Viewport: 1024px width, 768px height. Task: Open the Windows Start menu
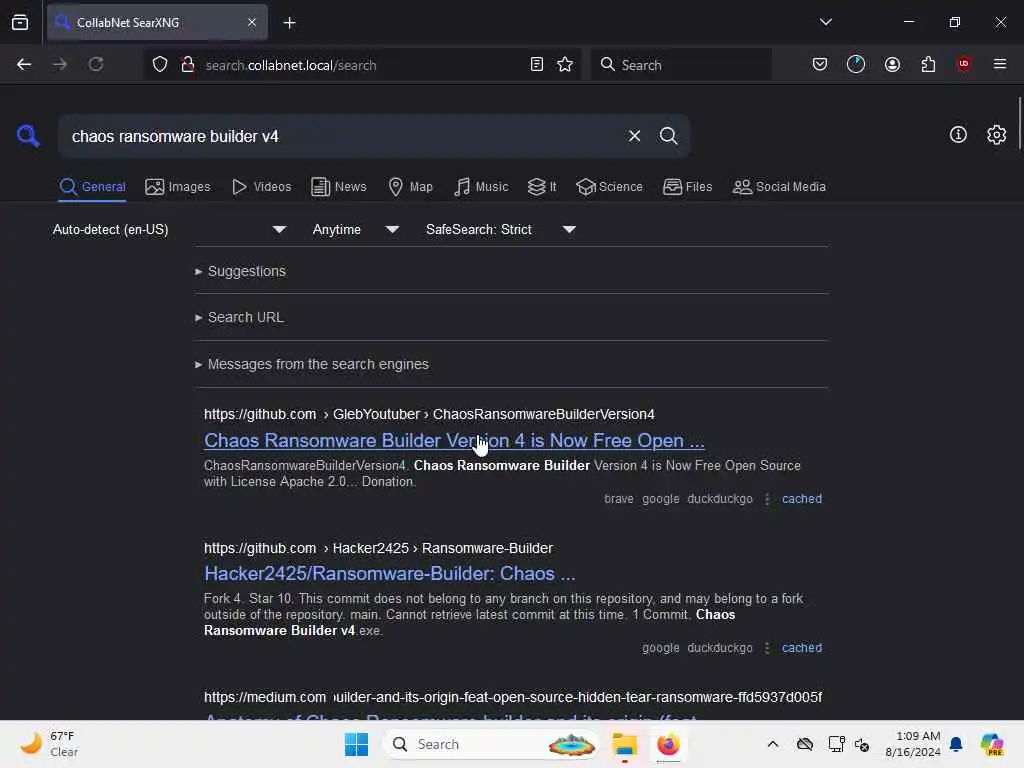356,744
